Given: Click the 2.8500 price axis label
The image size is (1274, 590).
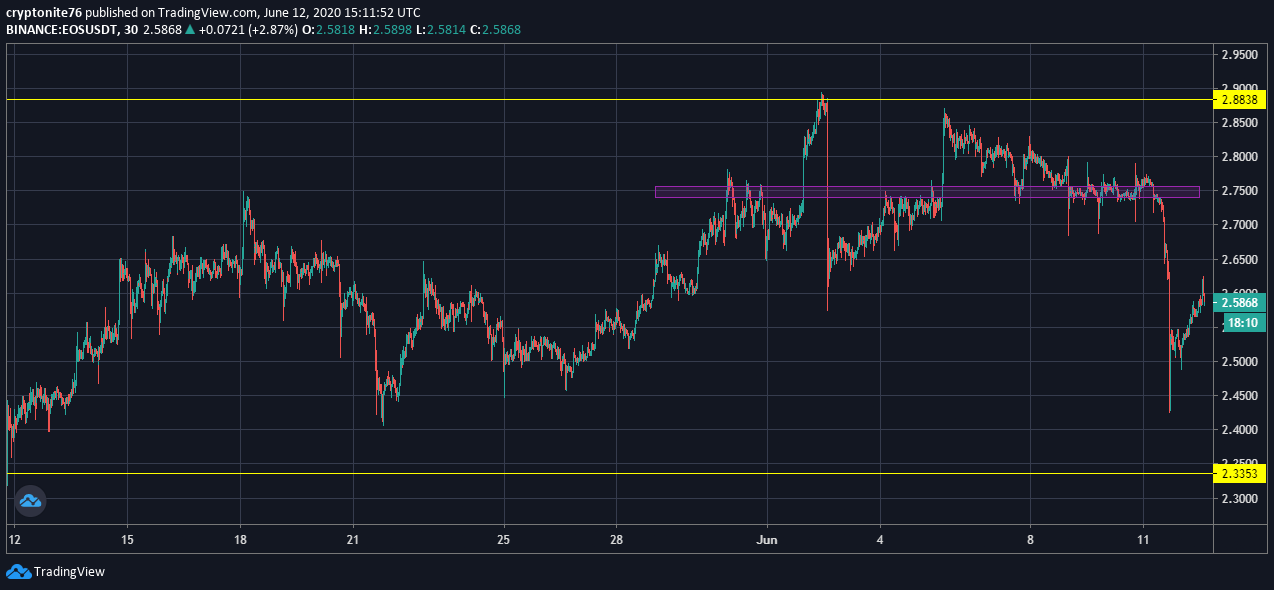Looking at the screenshot, I should [x=1239, y=123].
